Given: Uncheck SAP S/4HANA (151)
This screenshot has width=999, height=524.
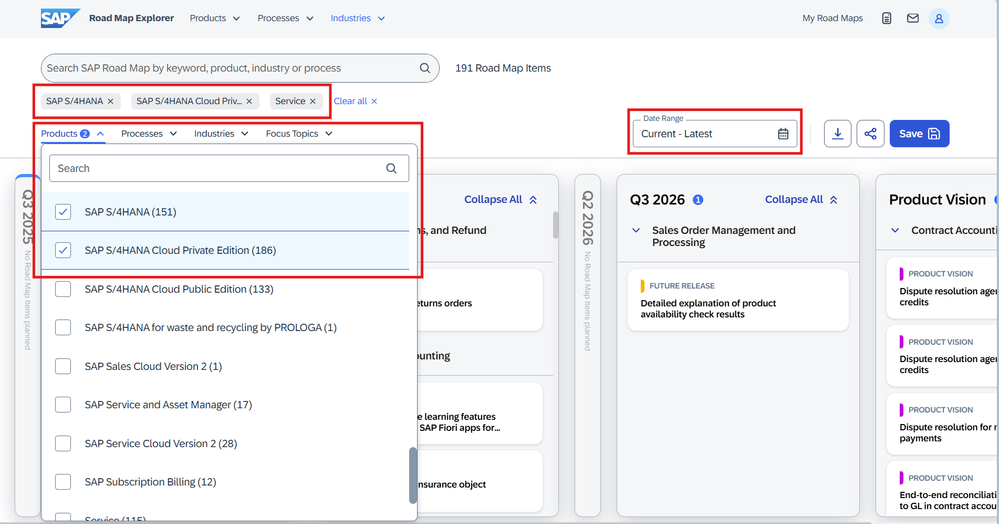Looking at the screenshot, I should (x=63, y=212).
